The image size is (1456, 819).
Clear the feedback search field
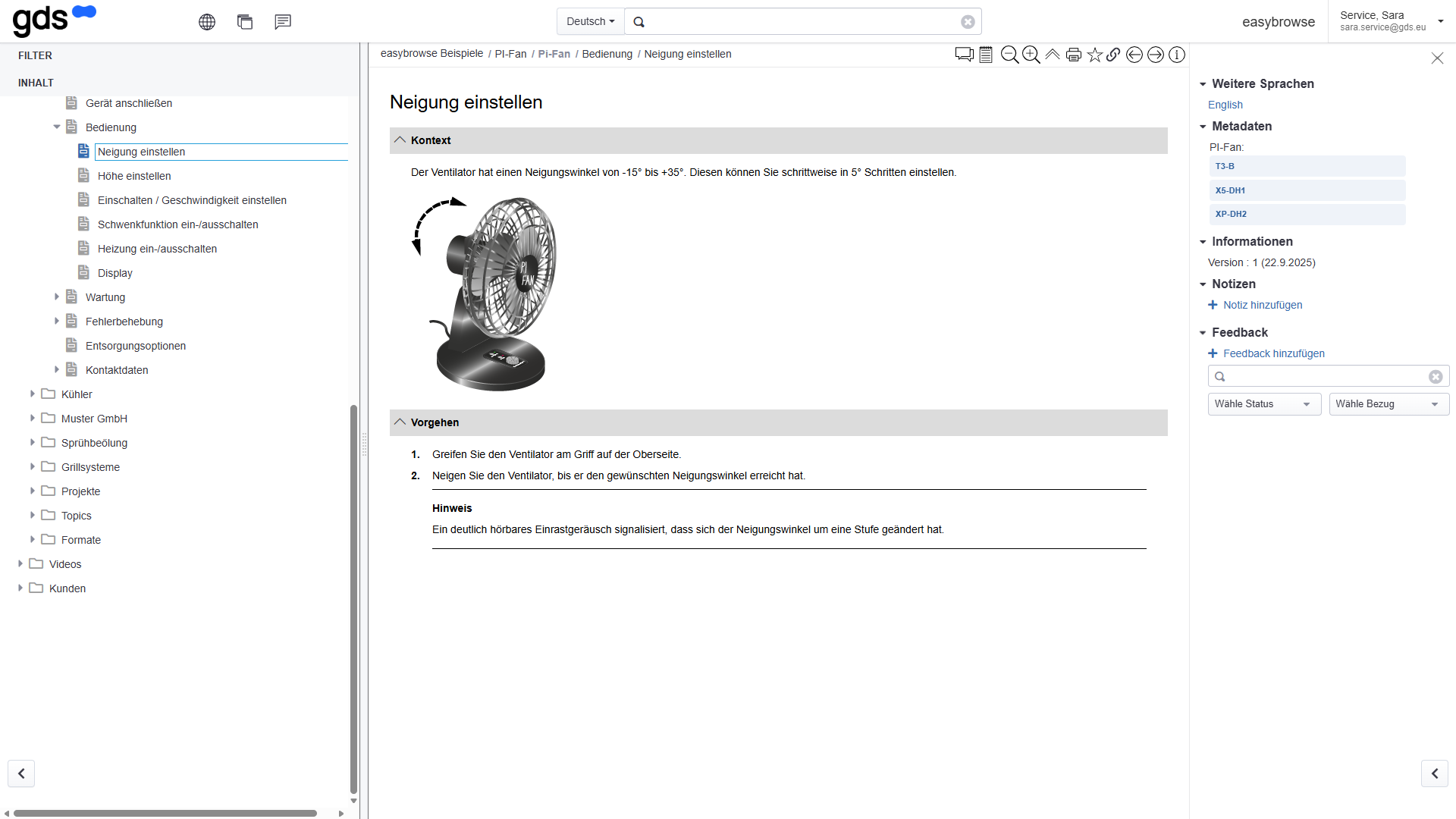(x=1436, y=377)
